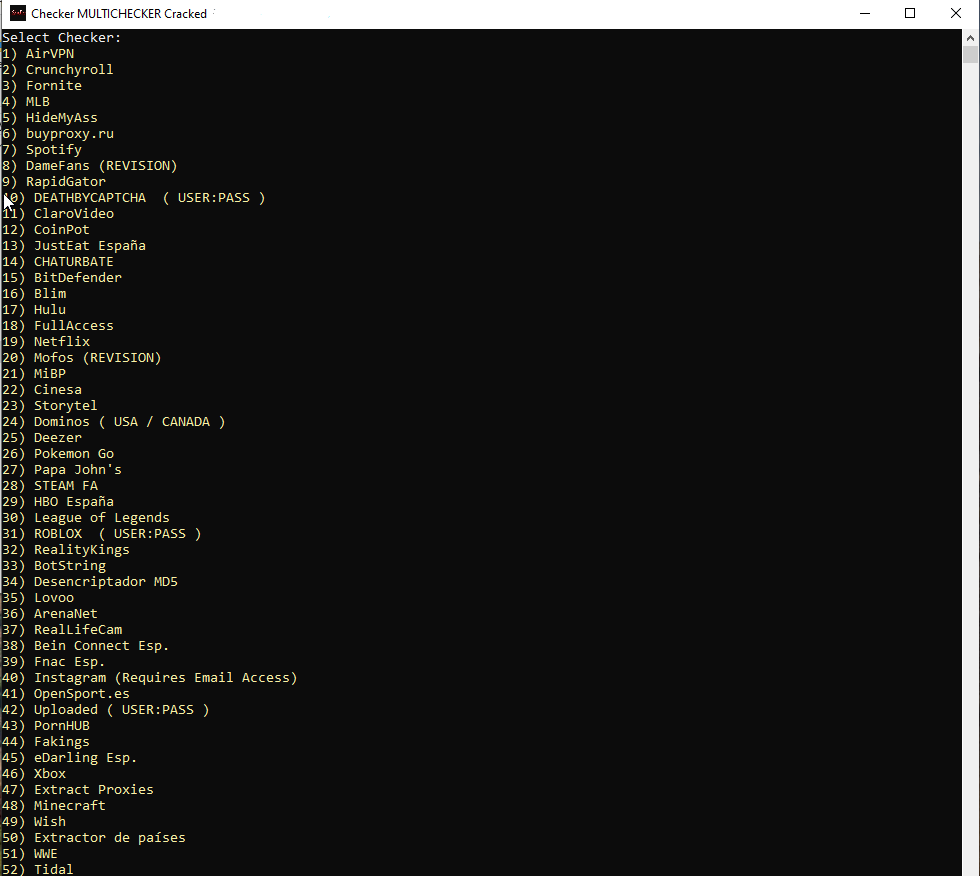Click the scrollbar up arrow

pos(970,38)
